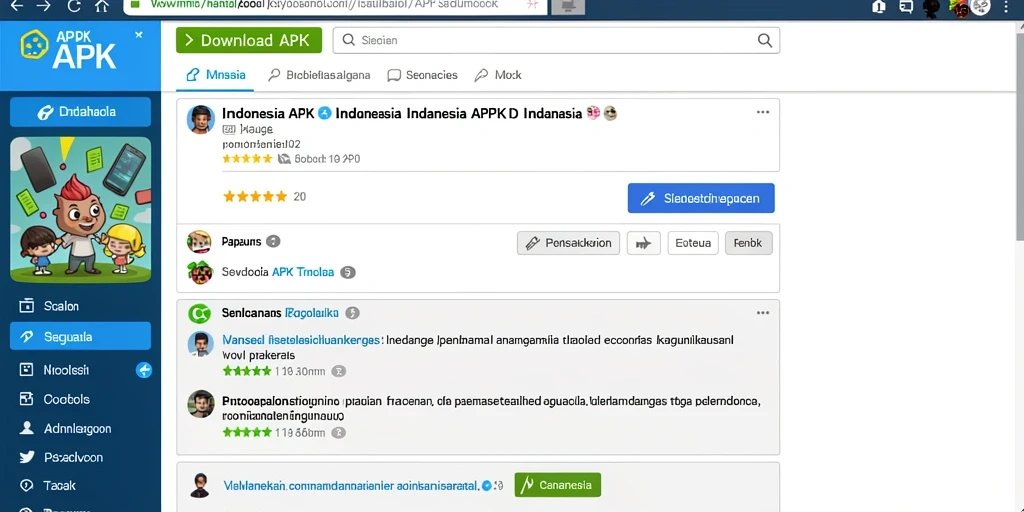Click the verified badge next to Indonesia APK

pyautogui.click(x=324, y=114)
